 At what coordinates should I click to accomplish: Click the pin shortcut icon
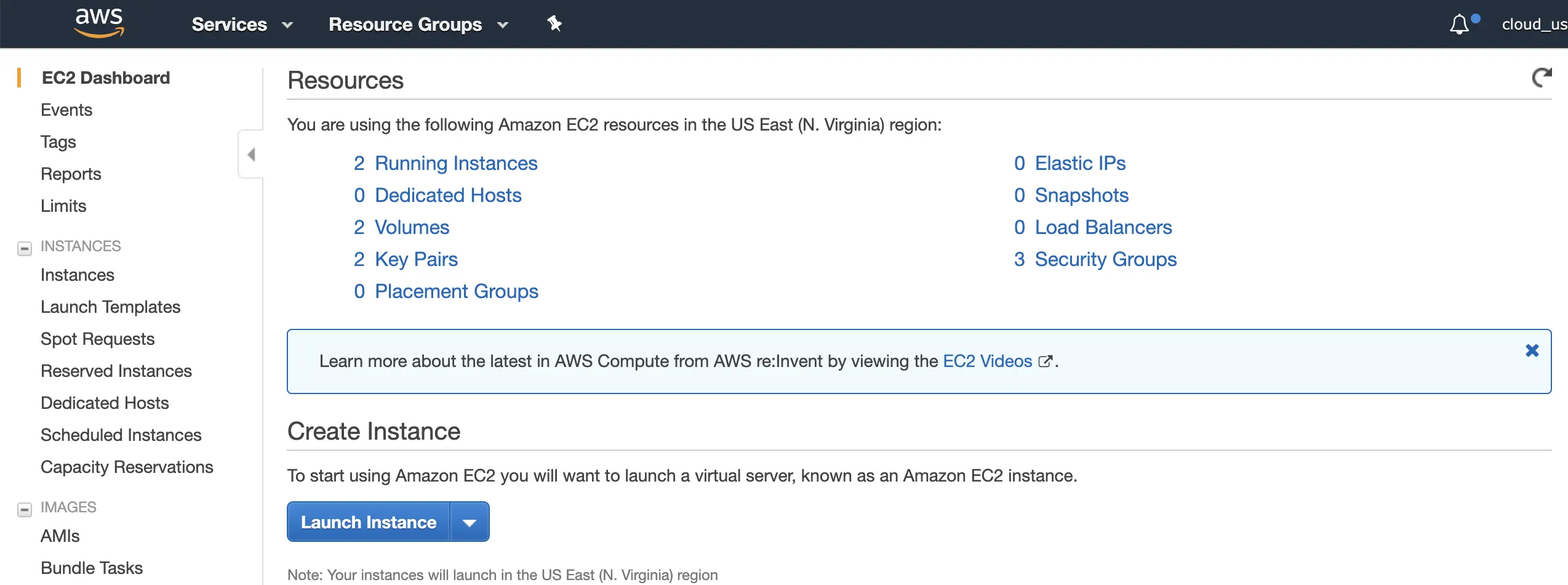[554, 24]
